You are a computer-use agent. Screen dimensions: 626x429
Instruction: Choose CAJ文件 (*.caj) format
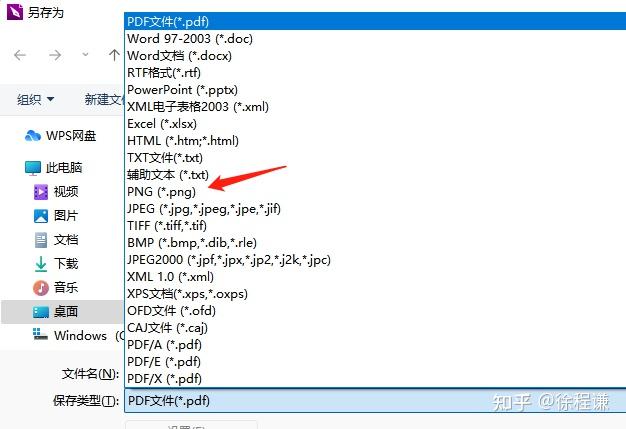[375, 328]
